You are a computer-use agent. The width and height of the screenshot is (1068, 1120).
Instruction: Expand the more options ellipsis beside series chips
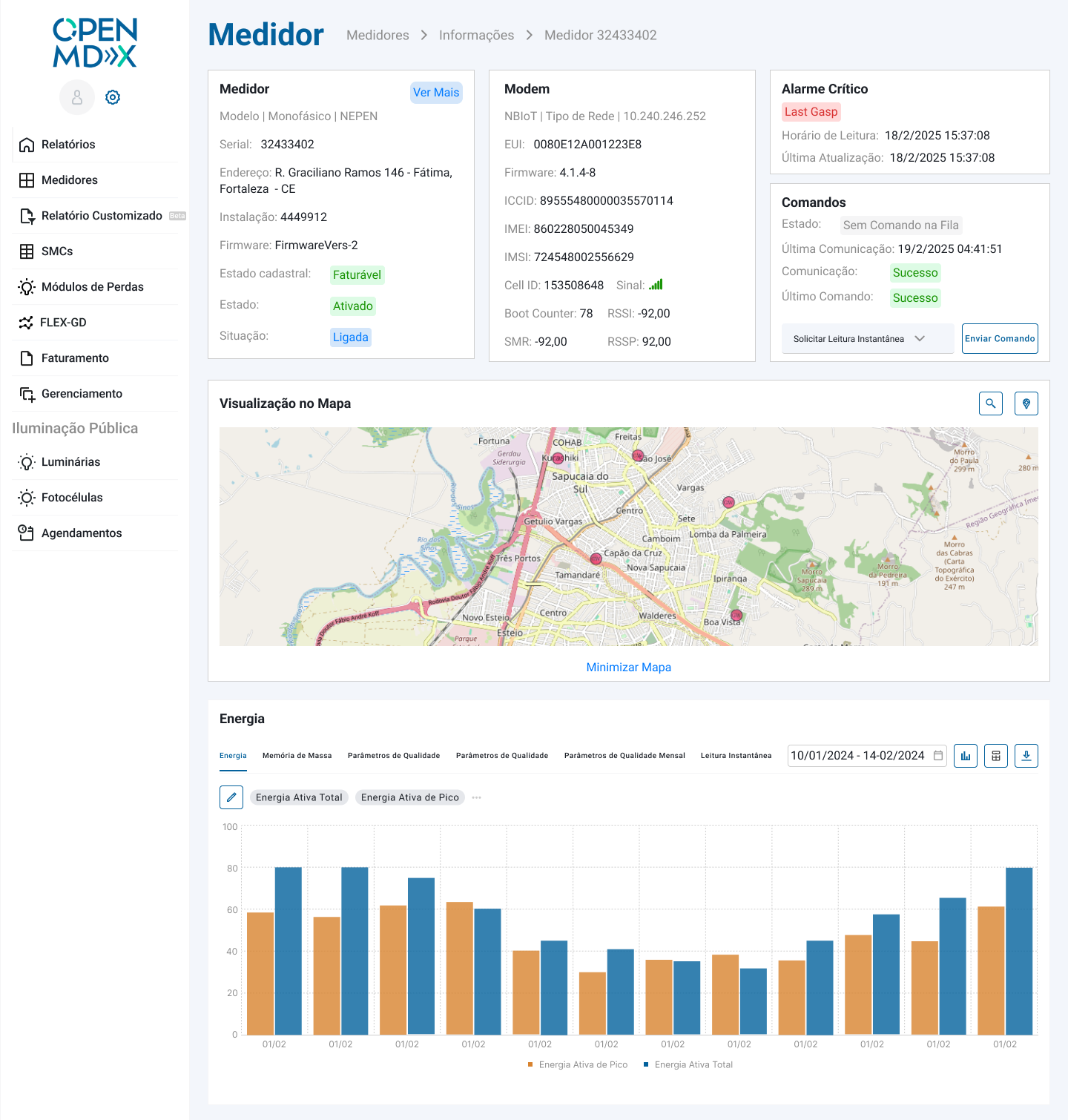[x=477, y=797]
